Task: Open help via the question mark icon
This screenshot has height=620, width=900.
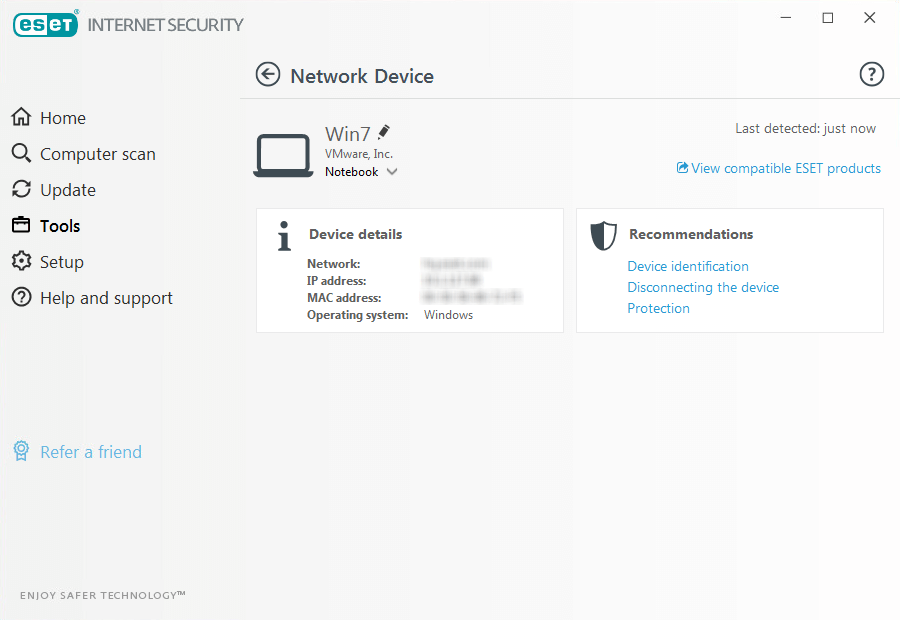Action: pos(872,75)
